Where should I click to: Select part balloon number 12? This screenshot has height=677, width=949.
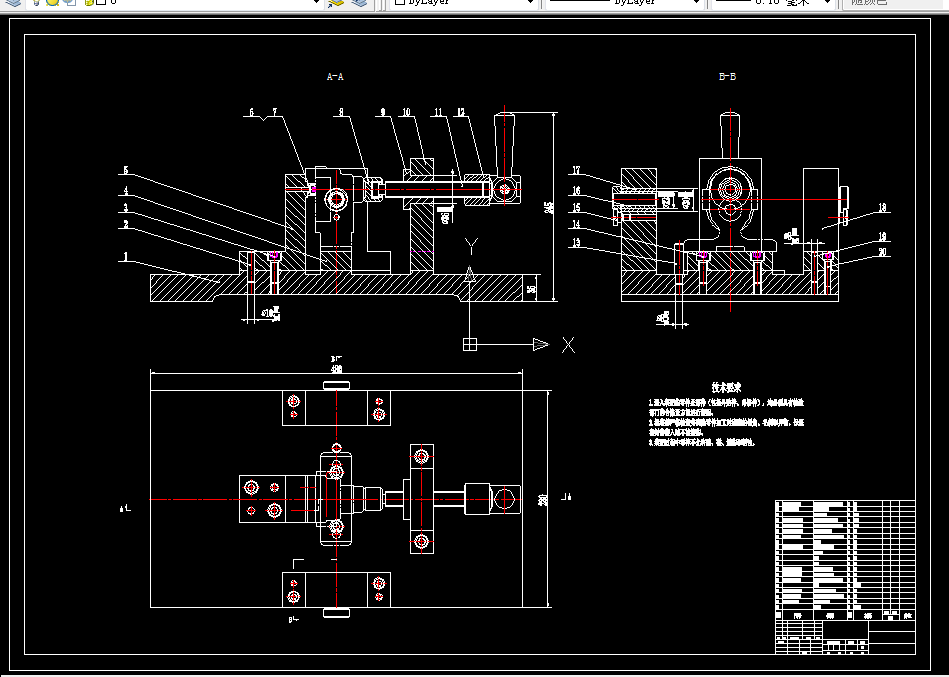pyautogui.click(x=461, y=113)
